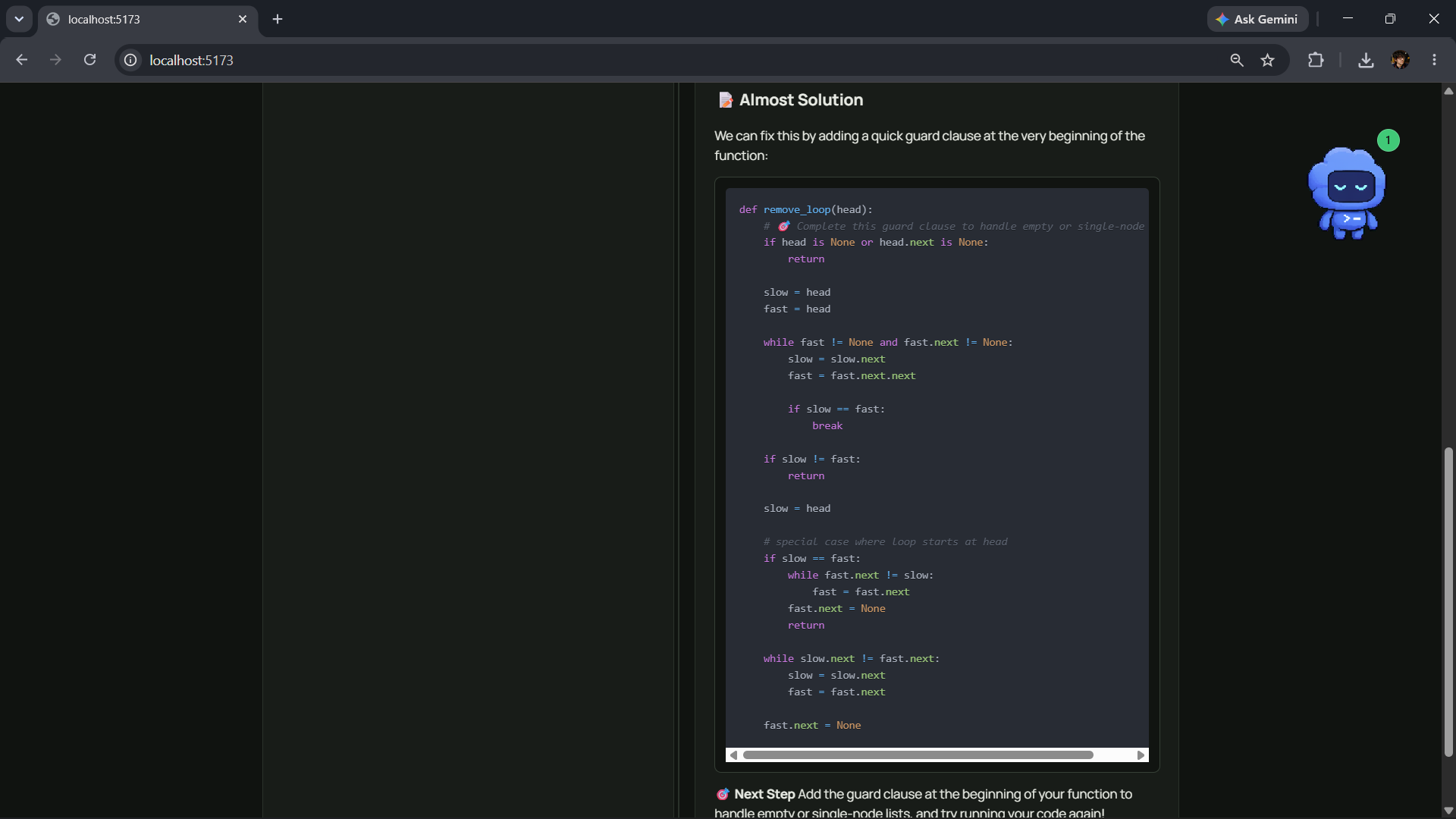Click the guard clause comment line
Image resolution: width=1456 pixels, height=819 pixels.
coord(953,226)
